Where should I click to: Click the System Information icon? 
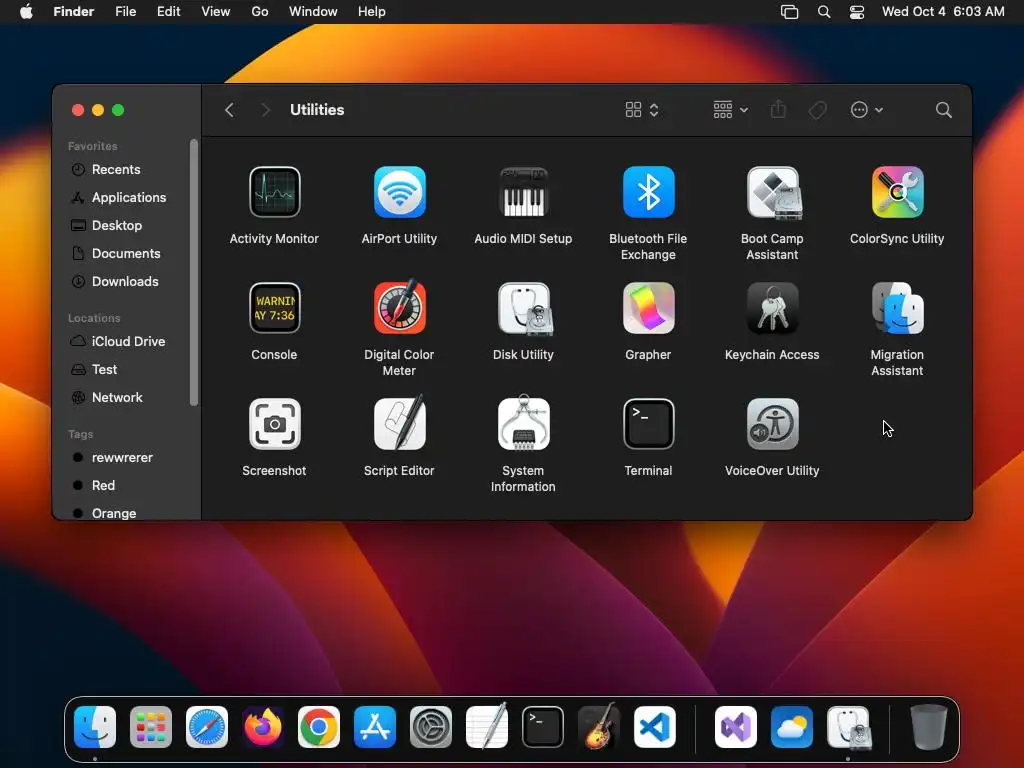tap(523, 423)
